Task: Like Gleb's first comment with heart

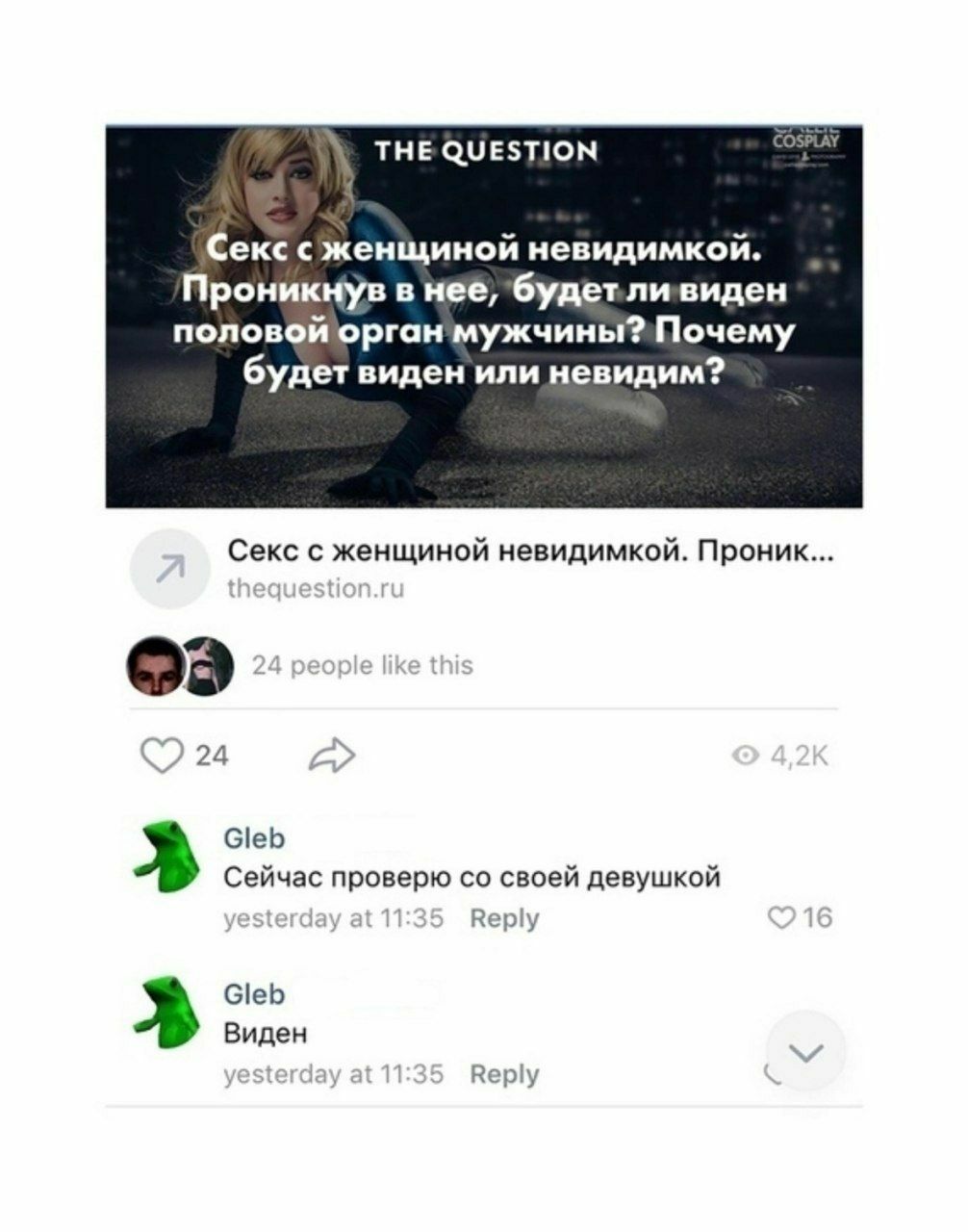Action: pos(779,918)
